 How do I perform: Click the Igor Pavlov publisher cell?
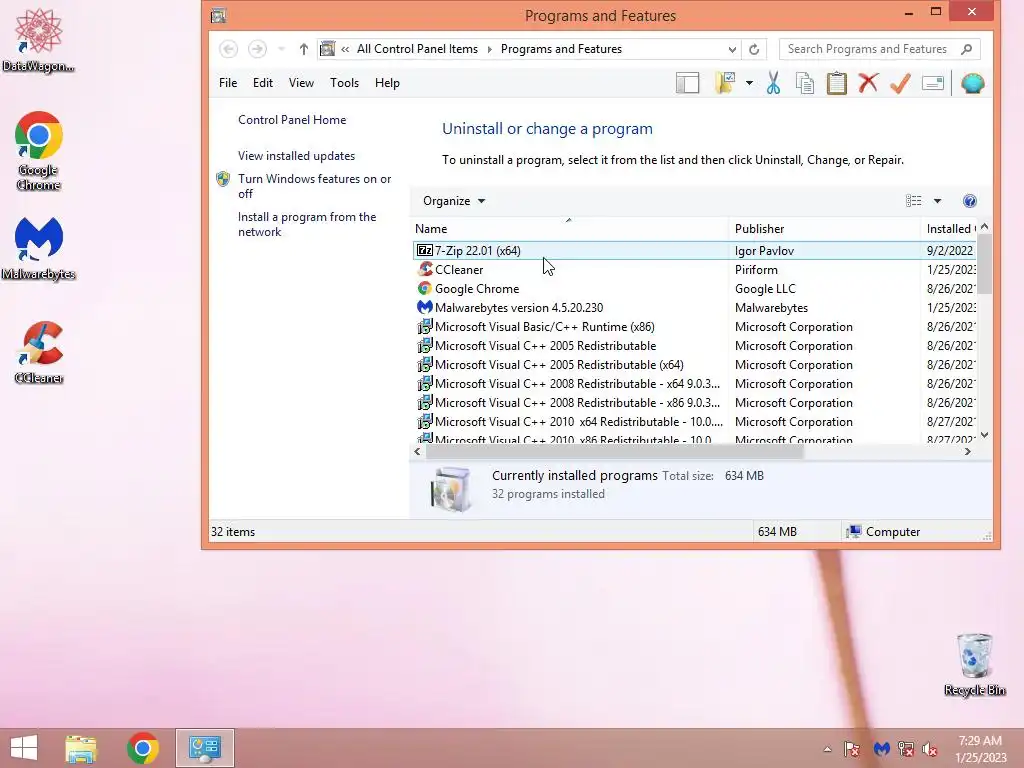click(x=764, y=251)
